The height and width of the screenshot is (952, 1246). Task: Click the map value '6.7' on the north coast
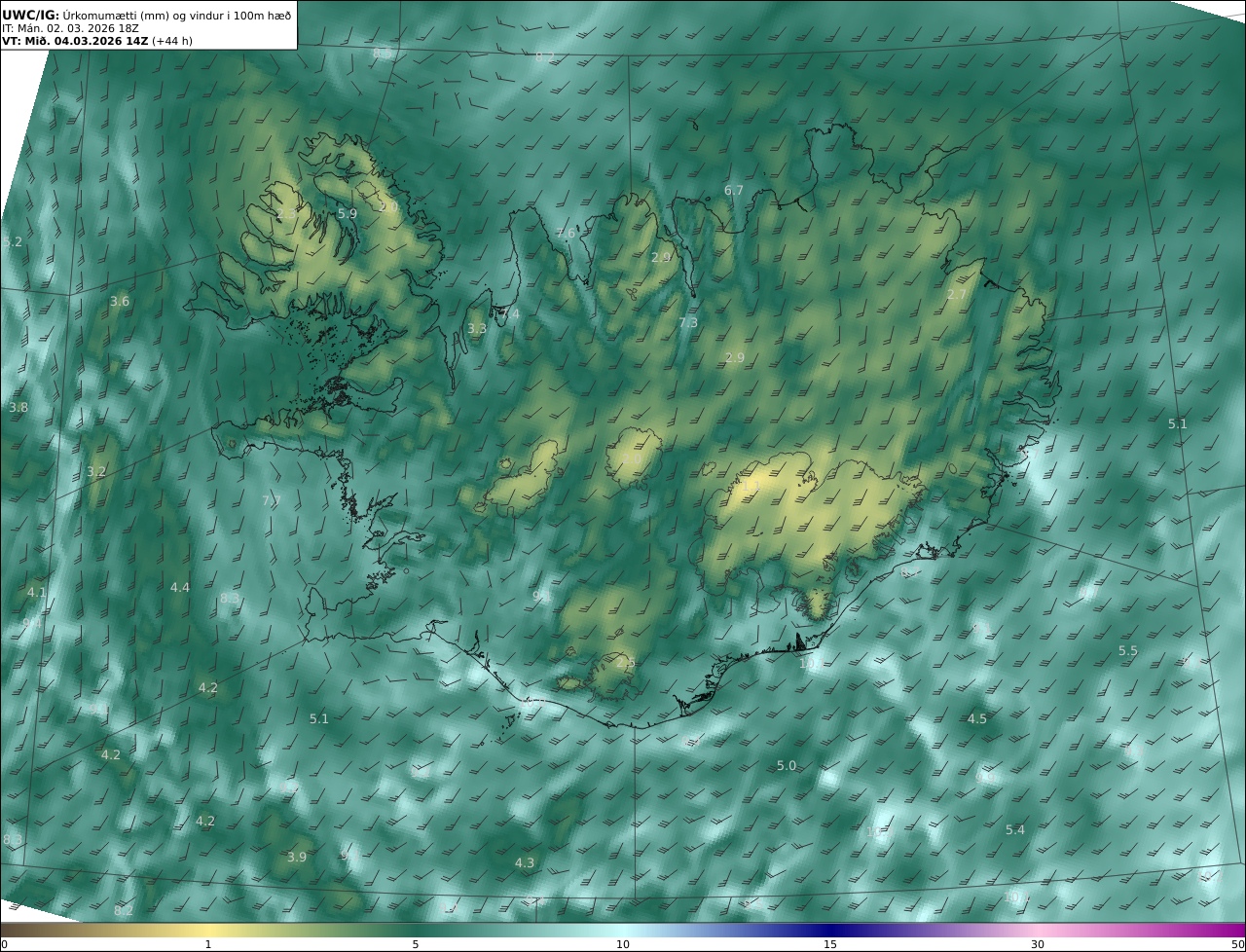click(734, 191)
